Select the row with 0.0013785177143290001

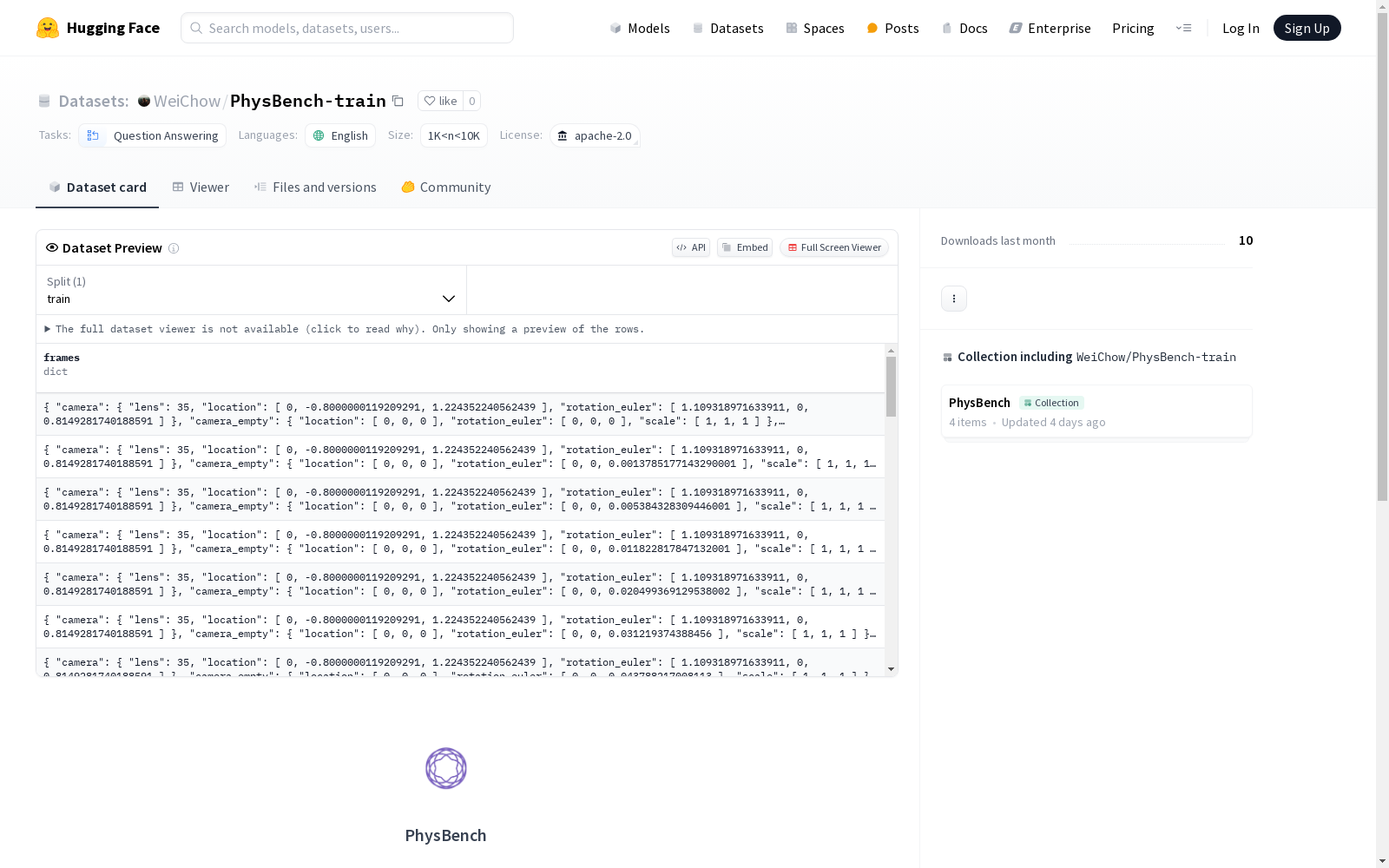pos(460,457)
